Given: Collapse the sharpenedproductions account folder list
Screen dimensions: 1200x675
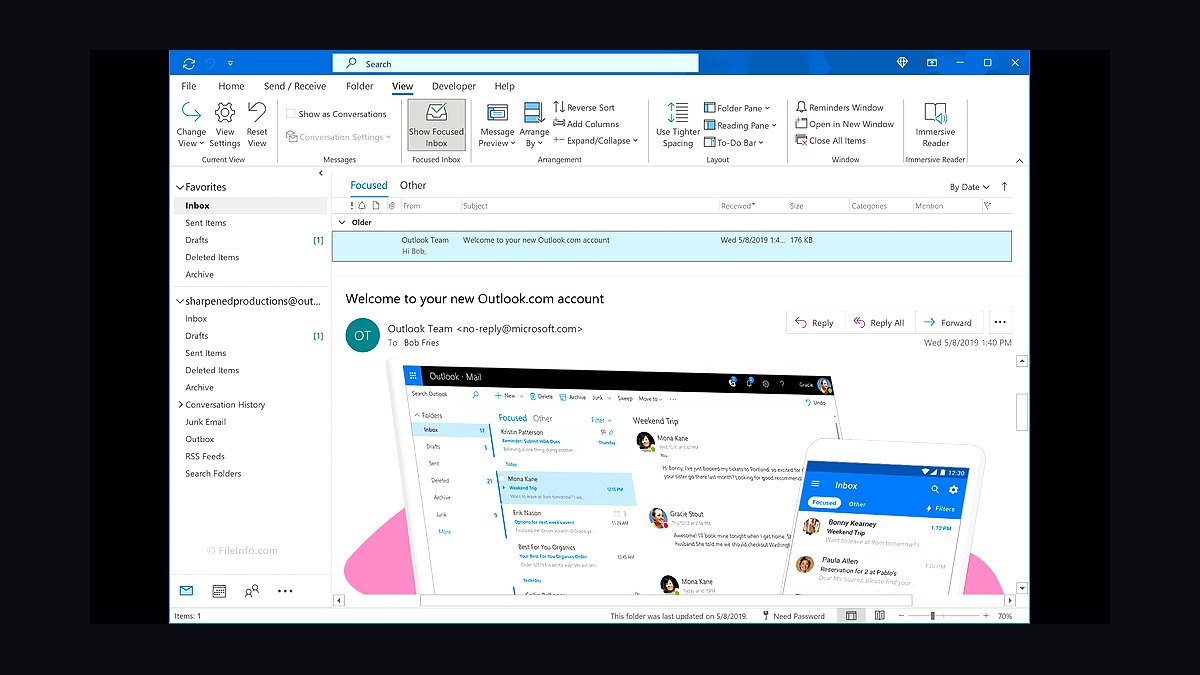Looking at the screenshot, I should (180, 300).
